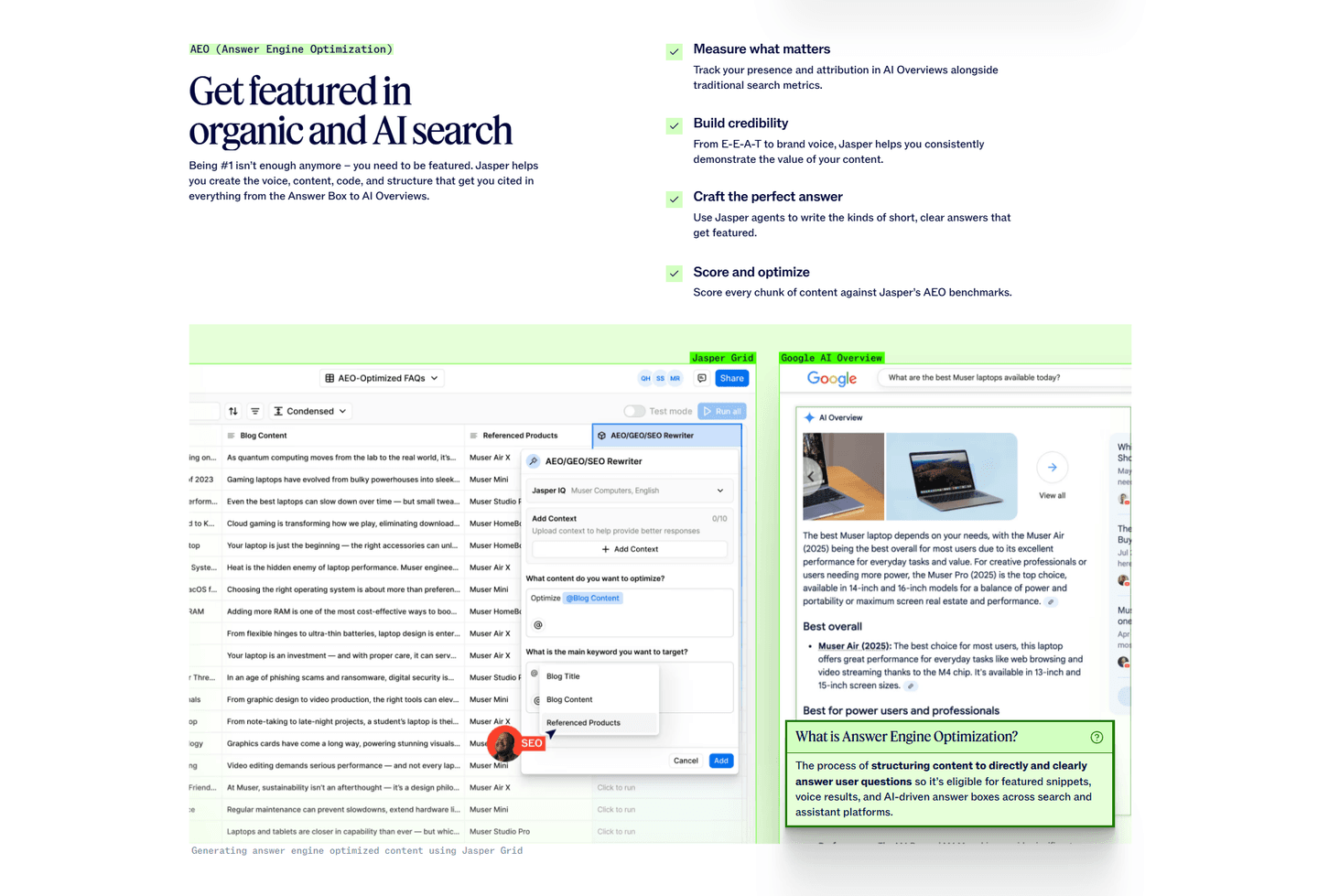Select cell 'From graphic design to video production'

[x=343, y=699]
